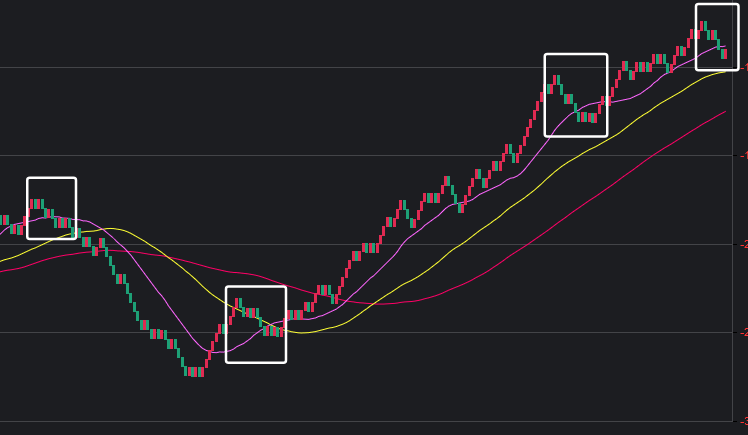The width and height of the screenshot is (748, 435).
Task: Click the last candle at the right edge
Action: point(724,53)
